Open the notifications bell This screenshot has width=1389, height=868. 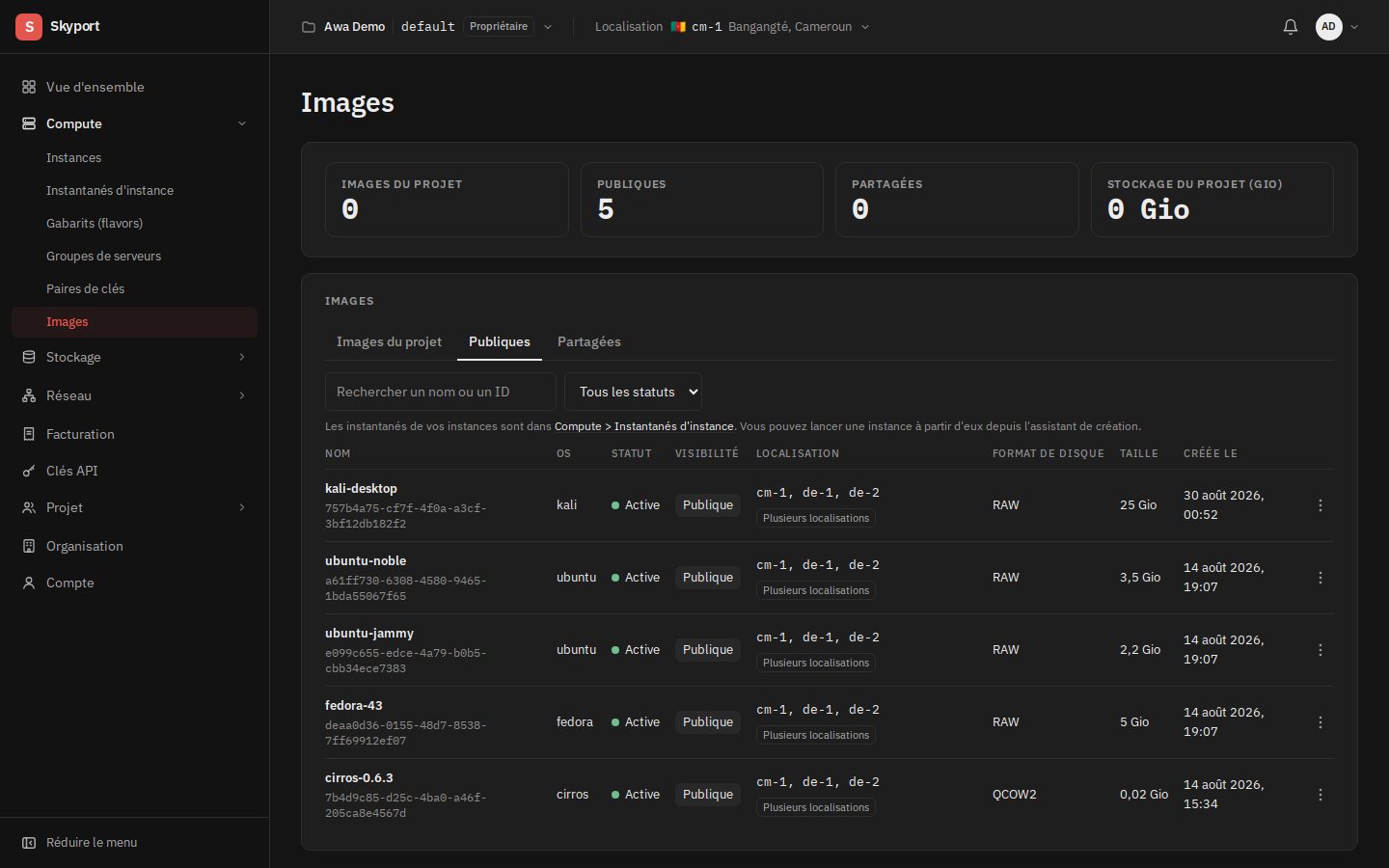[x=1291, y=27]
